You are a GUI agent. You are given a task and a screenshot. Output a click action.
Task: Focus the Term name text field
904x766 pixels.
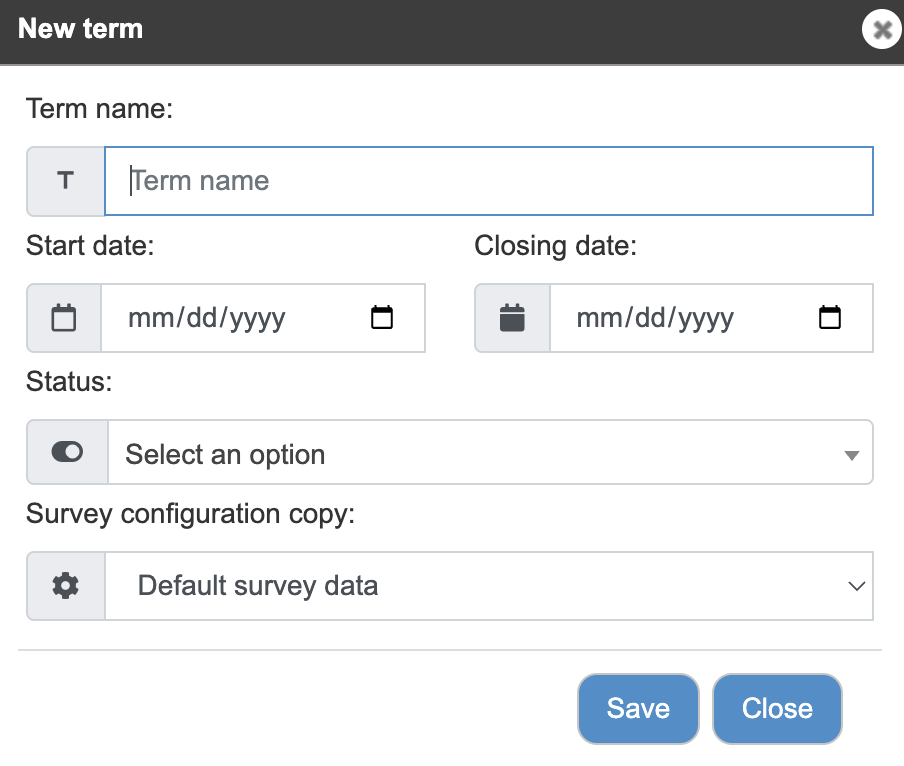click(x=489, y=181)
